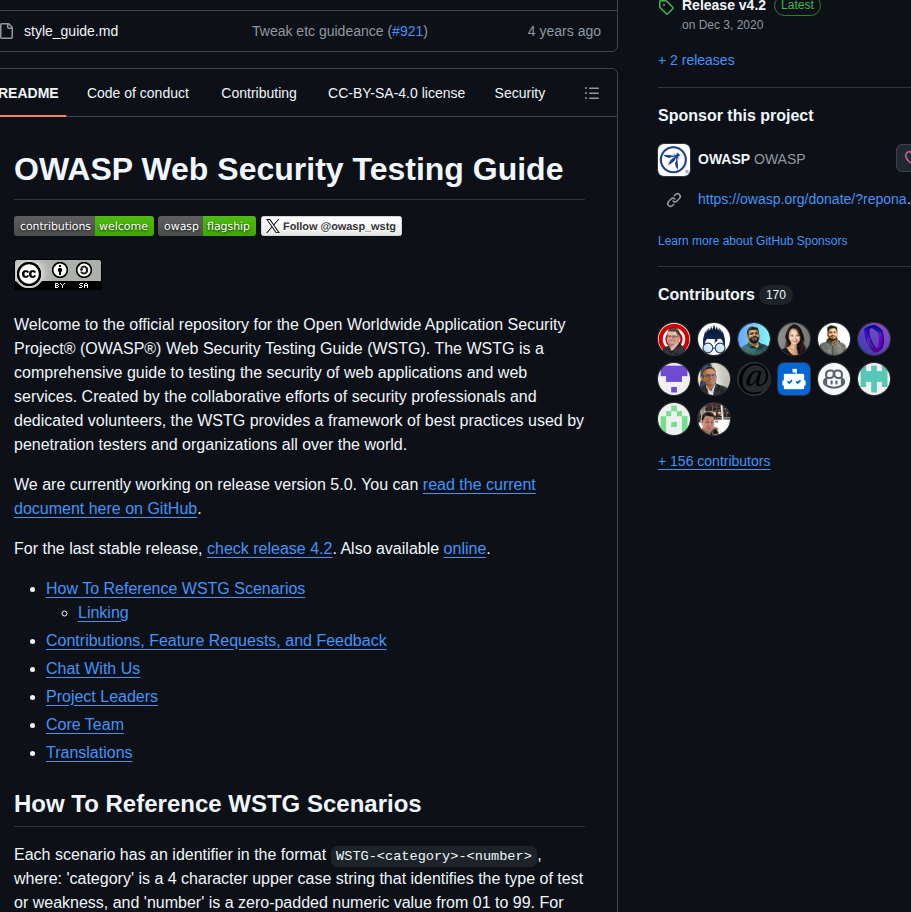Open the 'check release 4.2' link
The width and height of the screenshot is (911, 912).
pos(269,548)
